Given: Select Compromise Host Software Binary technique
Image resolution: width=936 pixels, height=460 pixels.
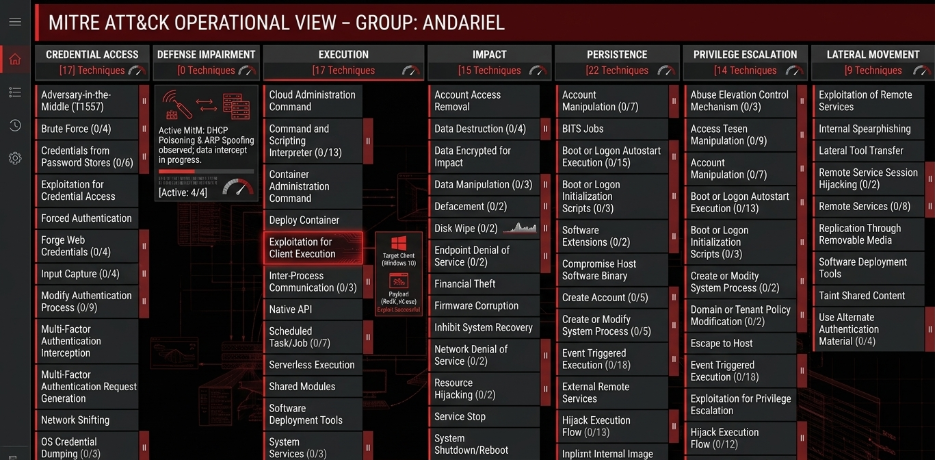Looking at the screenshot, I should [612, 270].
